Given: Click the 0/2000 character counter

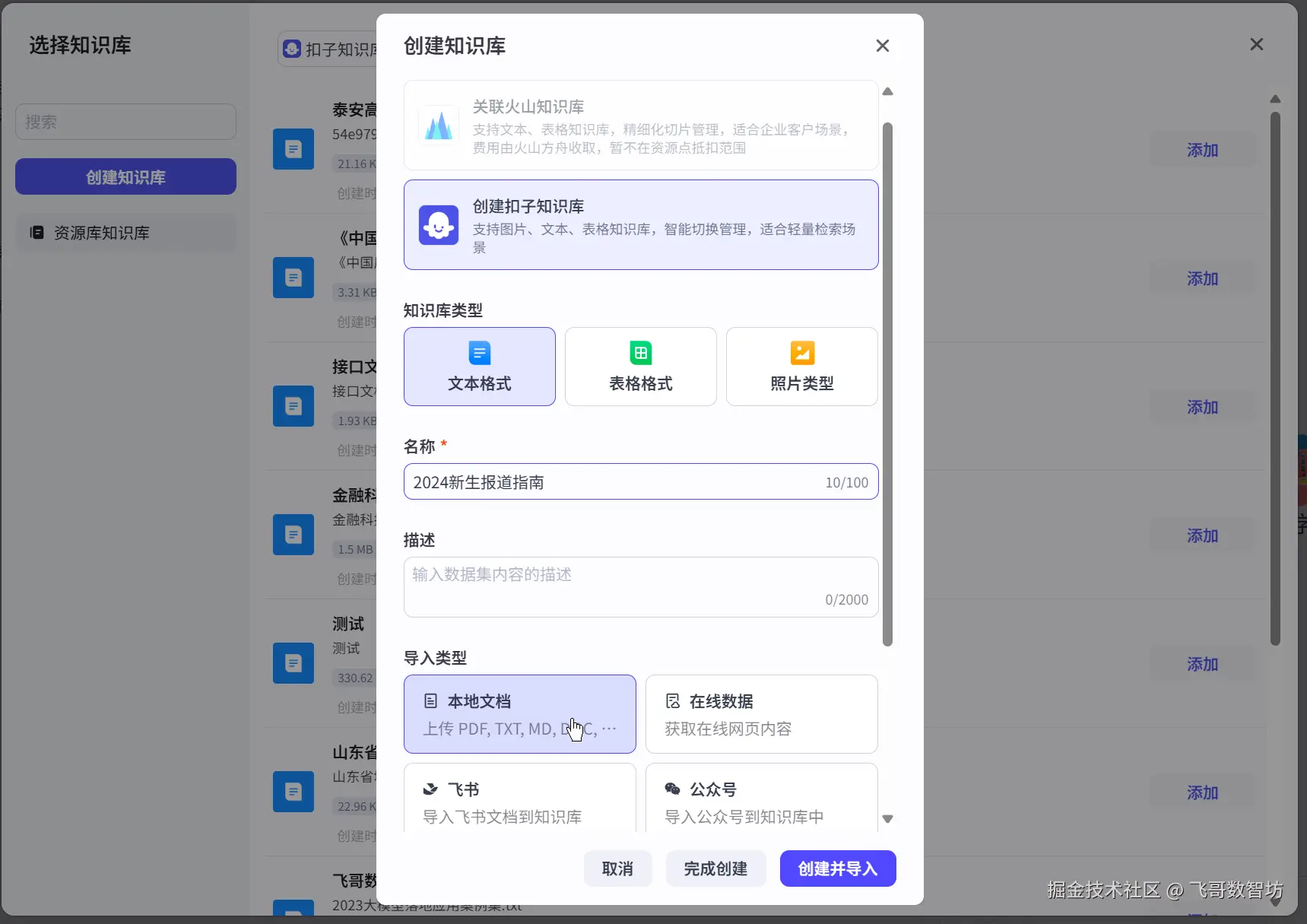Looking at the screenshot, I should (x=846, y=600).
